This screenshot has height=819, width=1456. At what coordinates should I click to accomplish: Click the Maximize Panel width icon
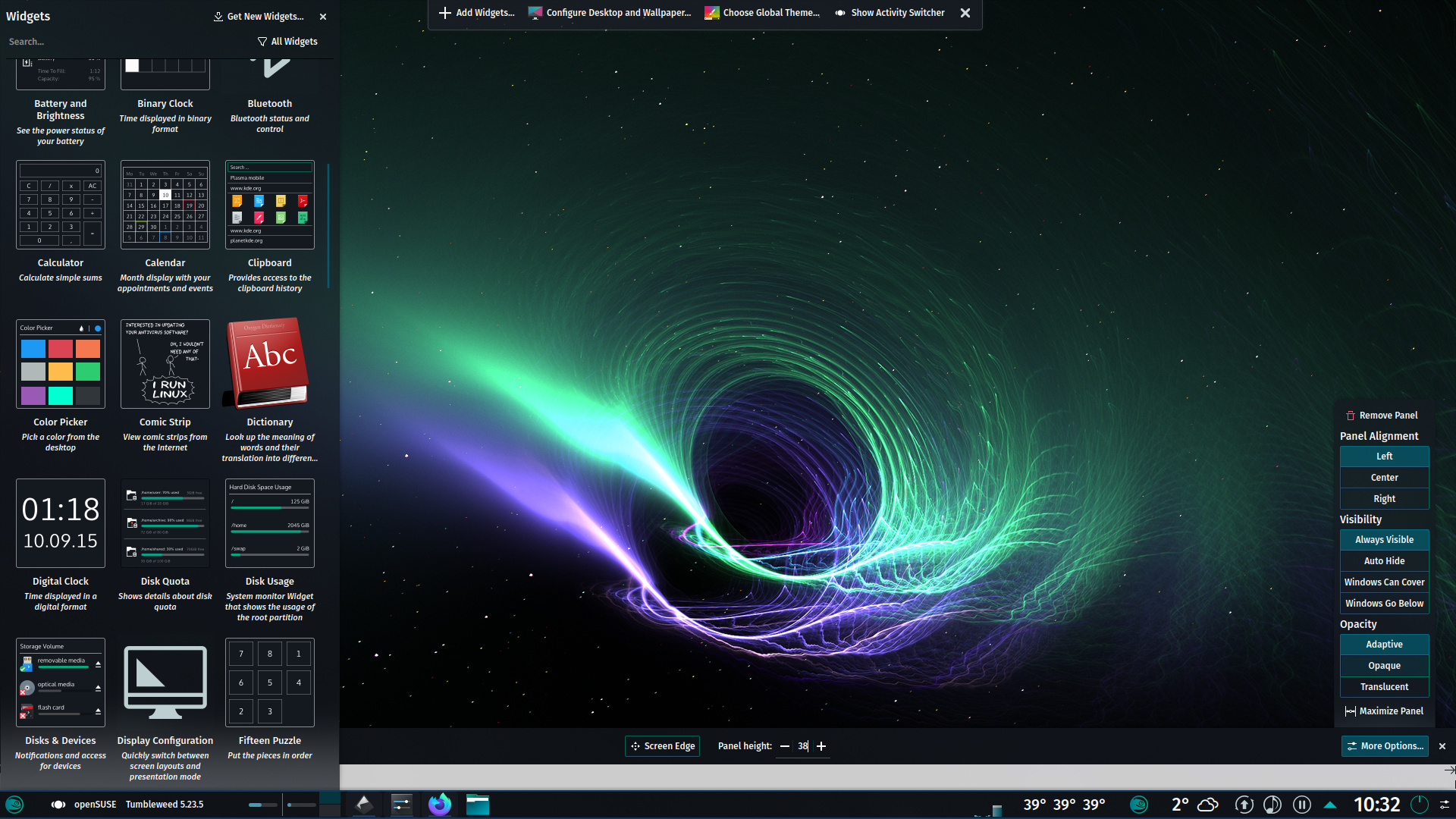tap(1350, 711)
